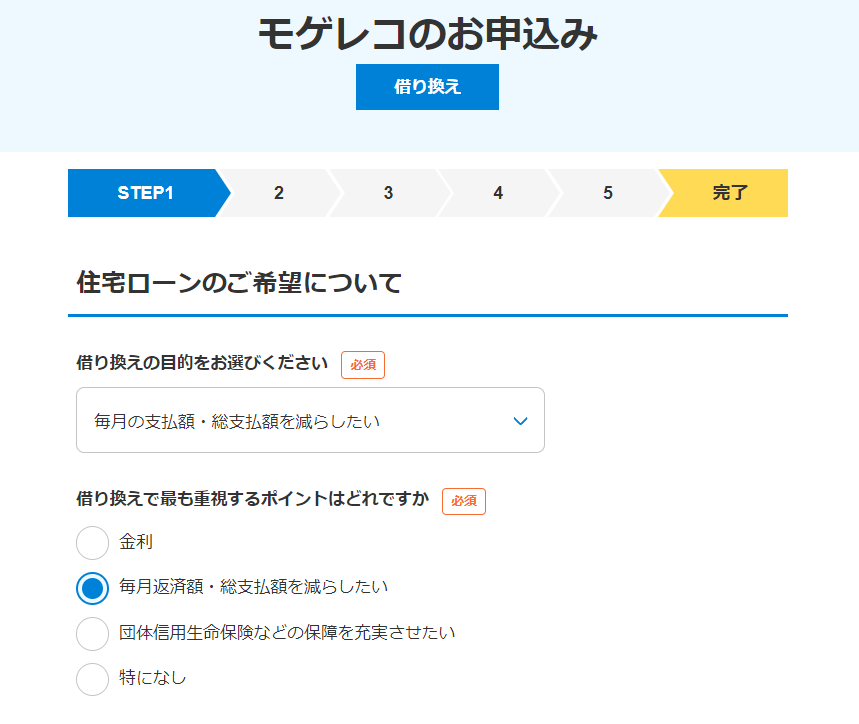Image resolution: width=859 pixels, height=724 pixels.
Task: Click the 借り換えの目的をお選びください label
Action: tap(202, 363)
